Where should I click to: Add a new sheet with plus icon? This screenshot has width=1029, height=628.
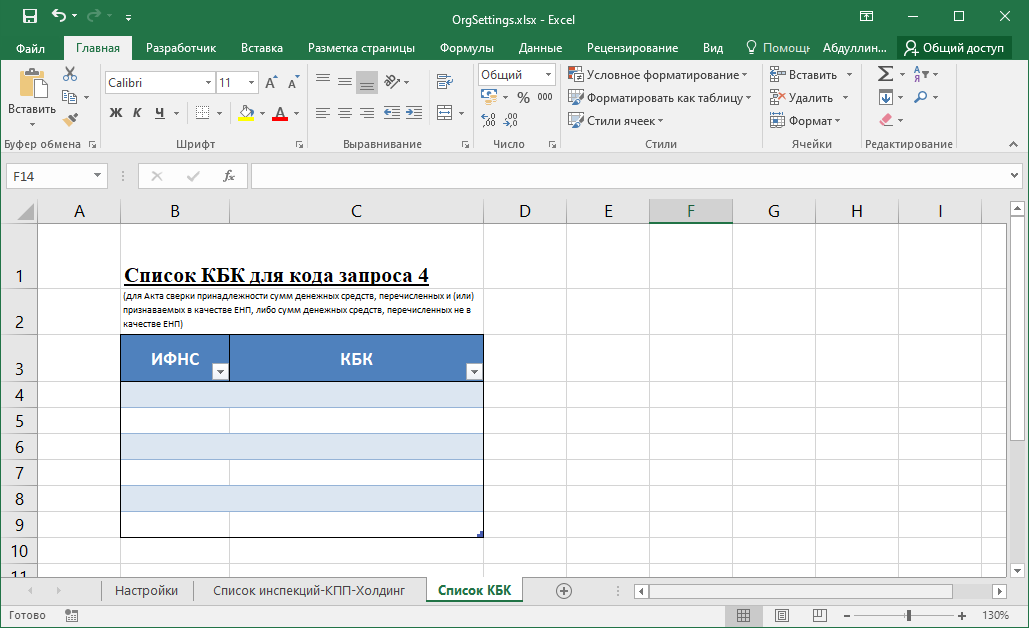click(563, 591)
